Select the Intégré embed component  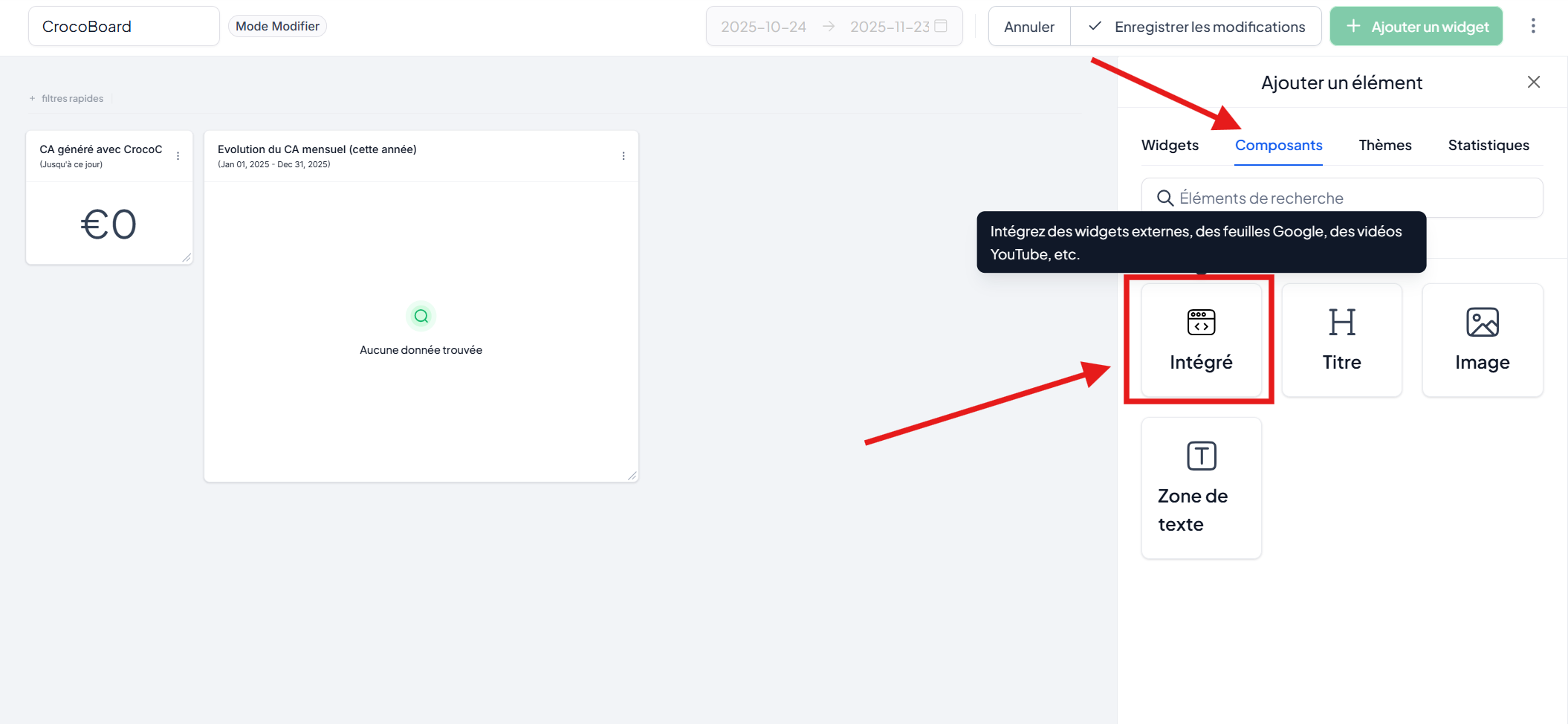[x=1201, y=340]
